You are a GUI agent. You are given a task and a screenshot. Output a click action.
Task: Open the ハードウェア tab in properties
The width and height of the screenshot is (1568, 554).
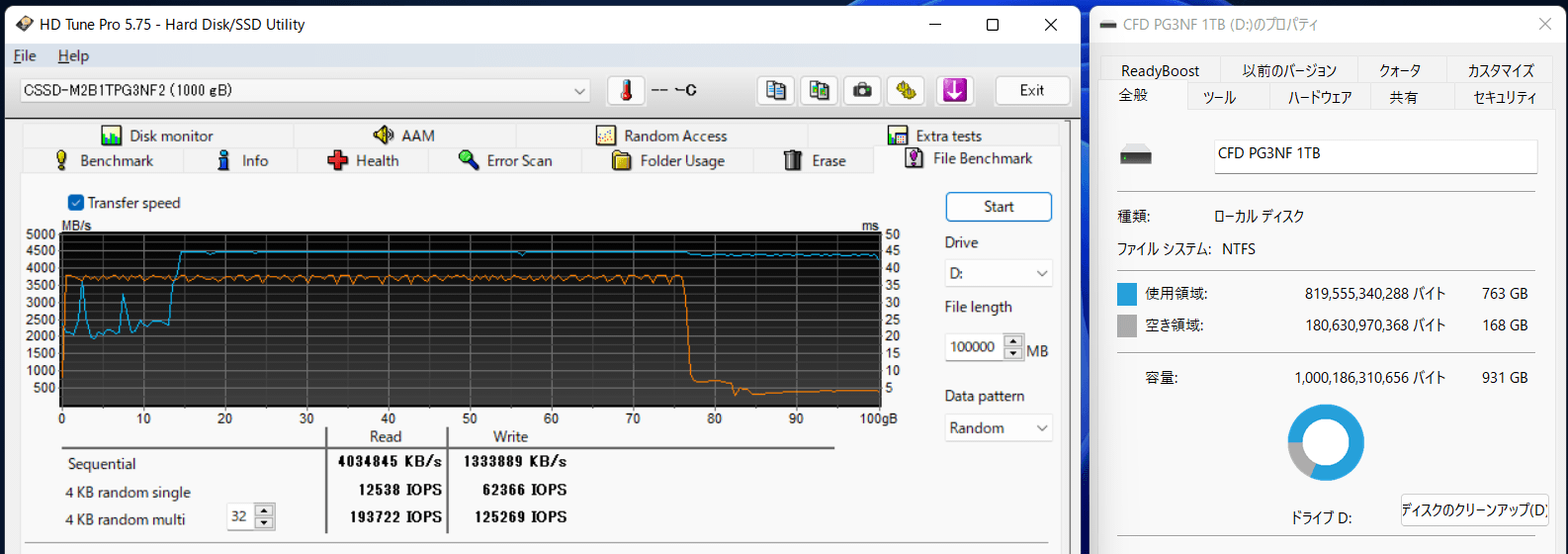click(1320, 97)
